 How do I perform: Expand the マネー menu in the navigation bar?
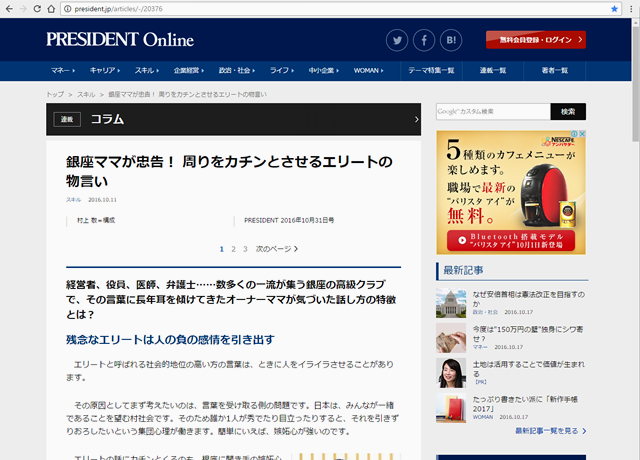(x=63, y=71)
